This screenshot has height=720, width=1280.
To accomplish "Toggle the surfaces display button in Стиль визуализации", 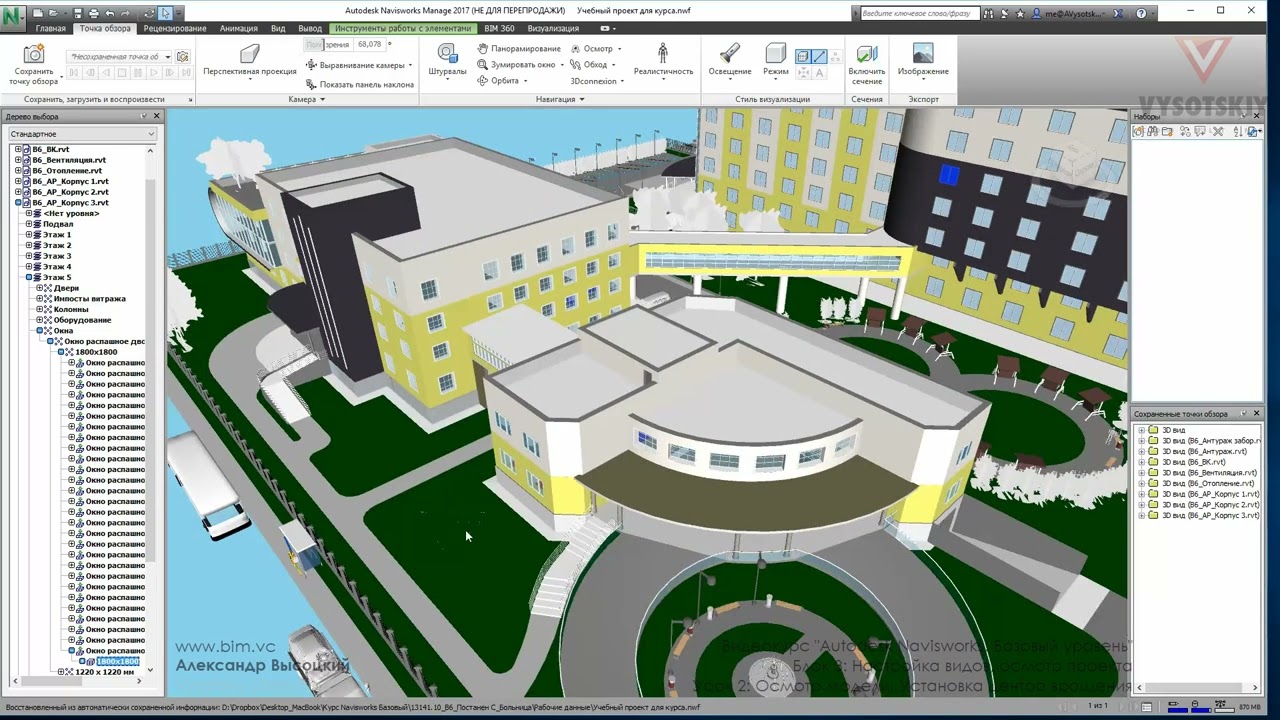I will click(803, 57).
